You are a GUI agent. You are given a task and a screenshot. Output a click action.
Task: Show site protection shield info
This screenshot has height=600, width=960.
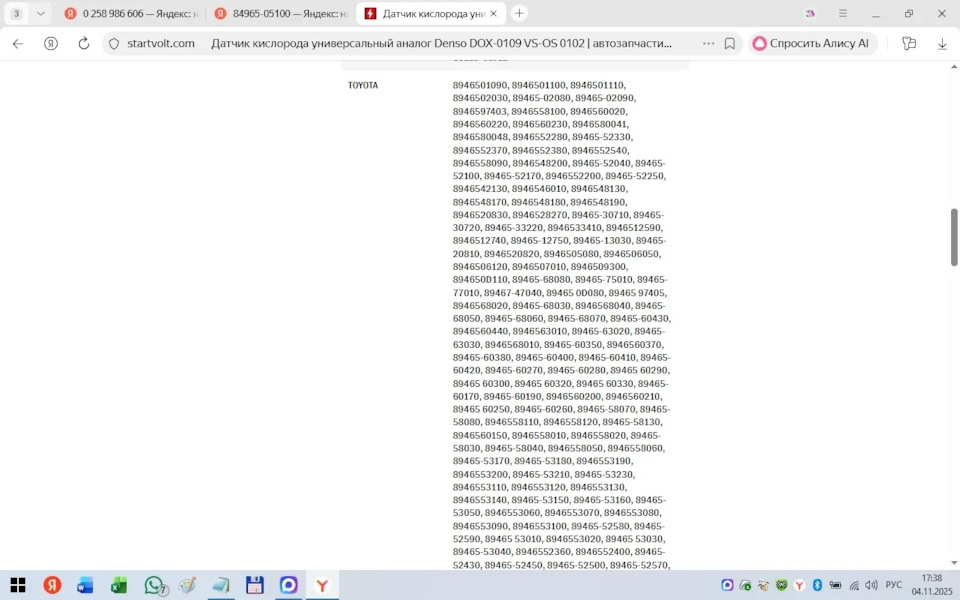114,43
